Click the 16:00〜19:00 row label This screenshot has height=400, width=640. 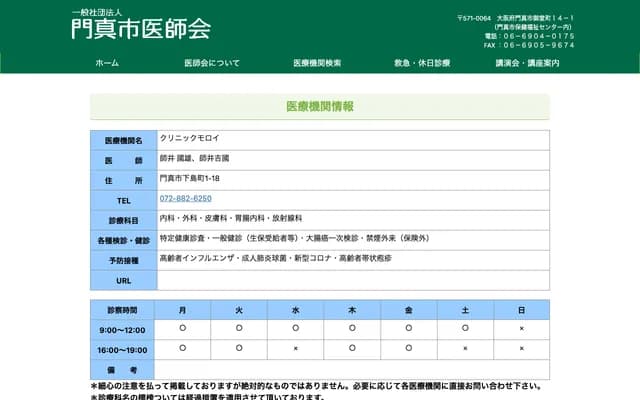[122, 350]
